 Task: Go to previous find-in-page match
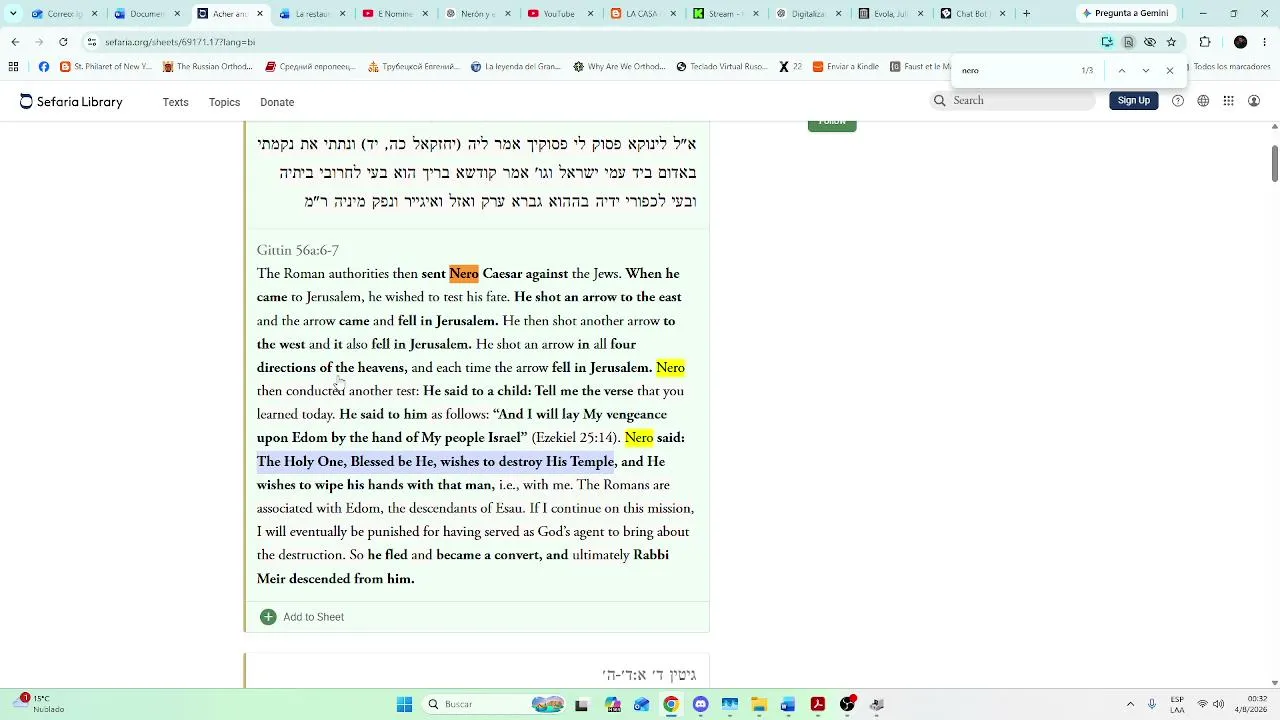[x=1121, y=71]
